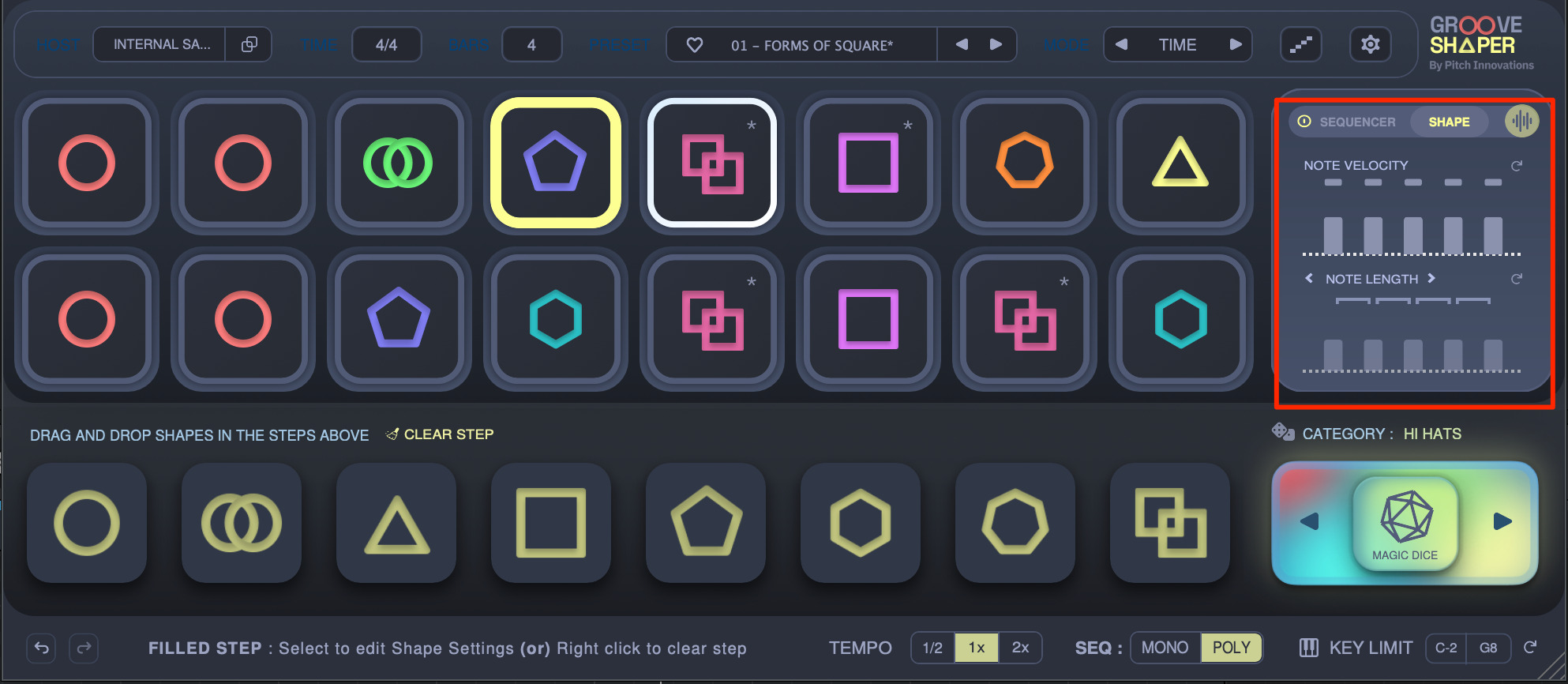Viewport: 1568px width, 684px height.
Task: Switch the sequencer to POLY
Action: tap(1232, 648)
